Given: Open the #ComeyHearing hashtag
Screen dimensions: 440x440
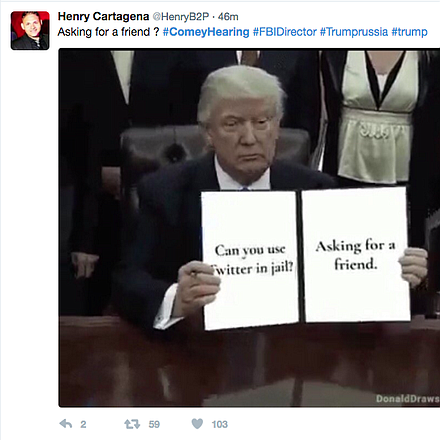Looking at the screenshot, I should [x=206, y=32].
